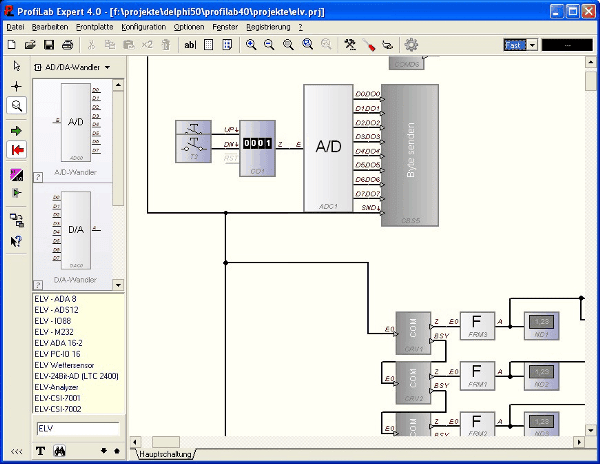This screenshot has width=600, height=464.
Task: Click the green right arrow icon
Action: point(16,131)
